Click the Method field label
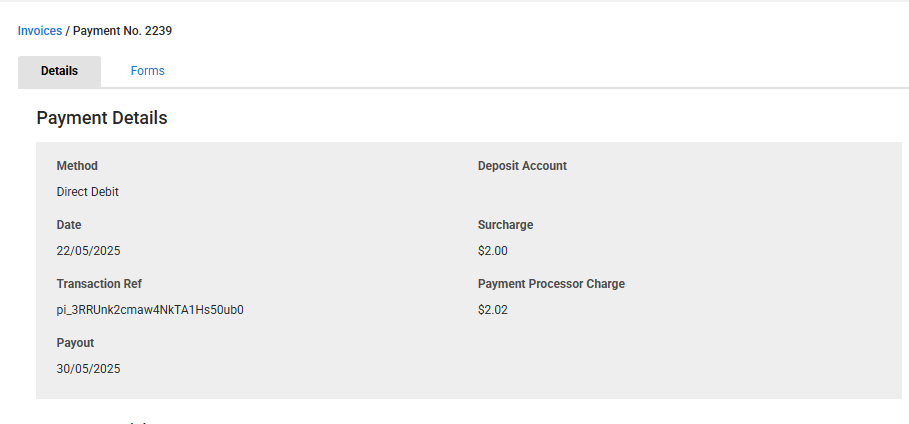 77,166
